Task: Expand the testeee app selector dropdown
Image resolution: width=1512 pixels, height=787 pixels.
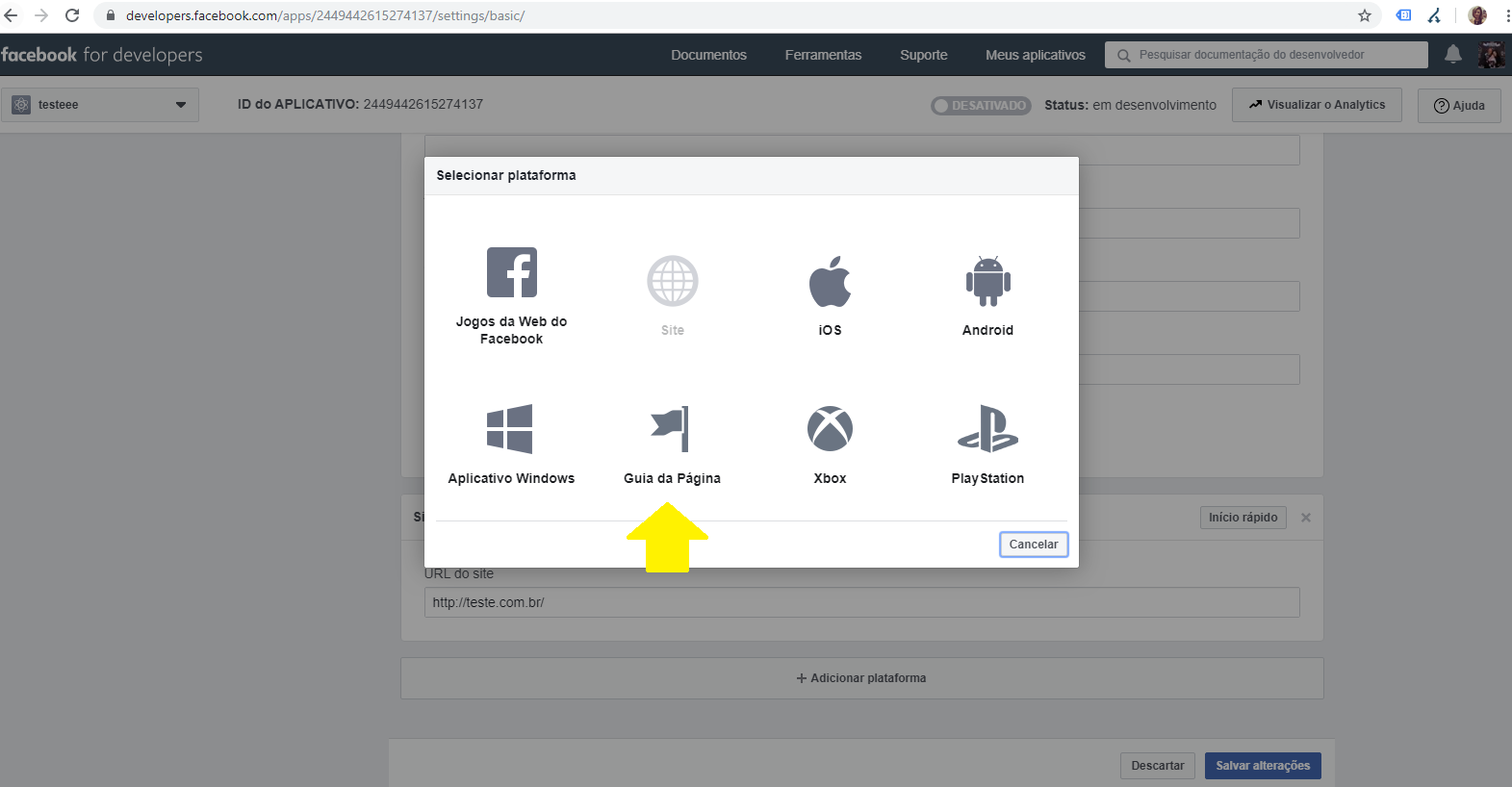Action: pyautogui.click(x=181, y=105)
